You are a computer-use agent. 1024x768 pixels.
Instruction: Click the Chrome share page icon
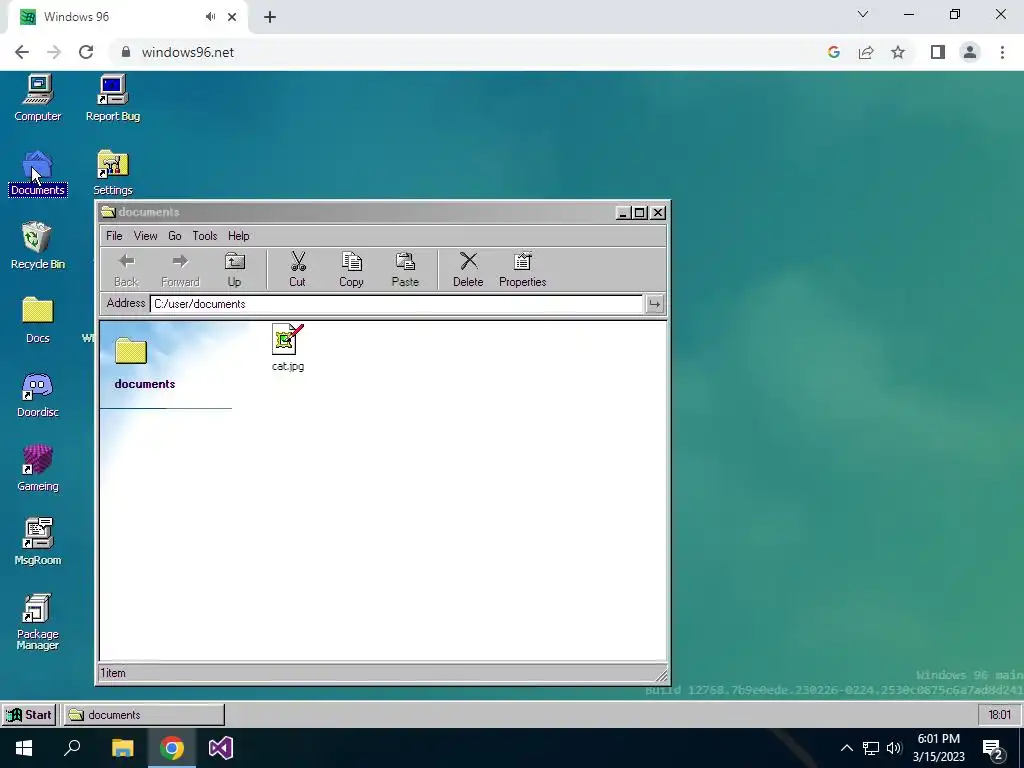[x=866, y=52]
